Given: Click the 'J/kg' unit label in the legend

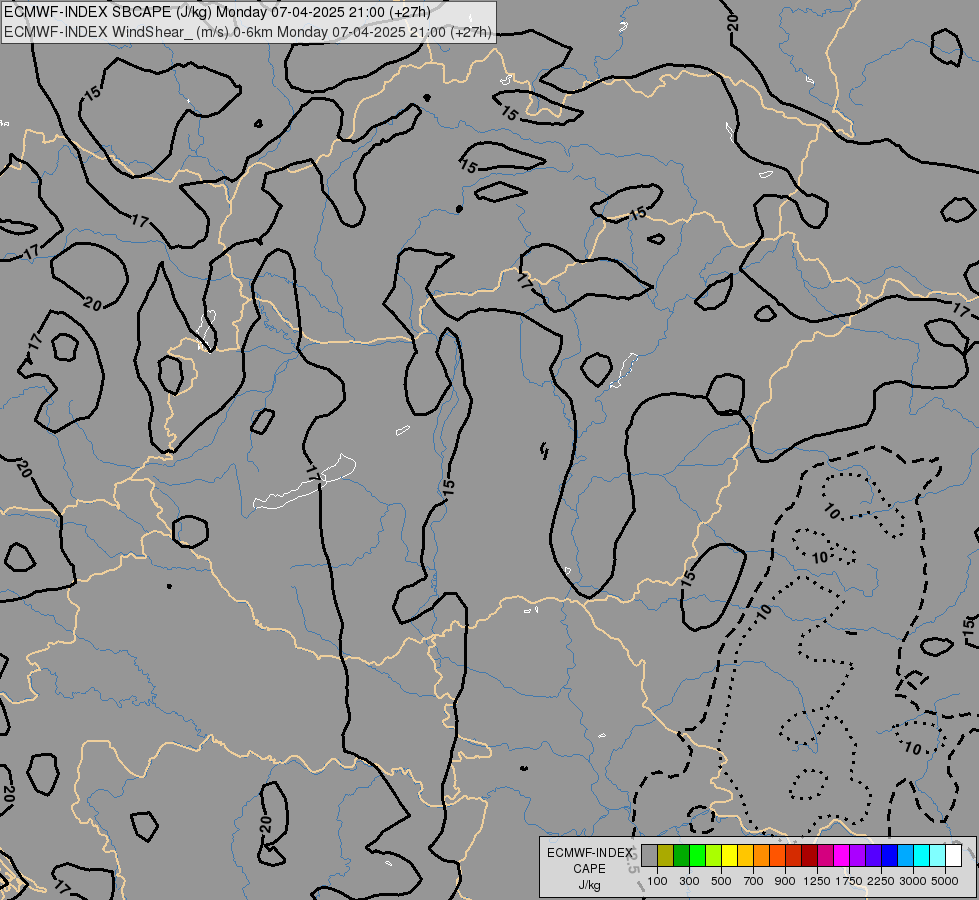Looking at the screenshot, I should (589, 886).
